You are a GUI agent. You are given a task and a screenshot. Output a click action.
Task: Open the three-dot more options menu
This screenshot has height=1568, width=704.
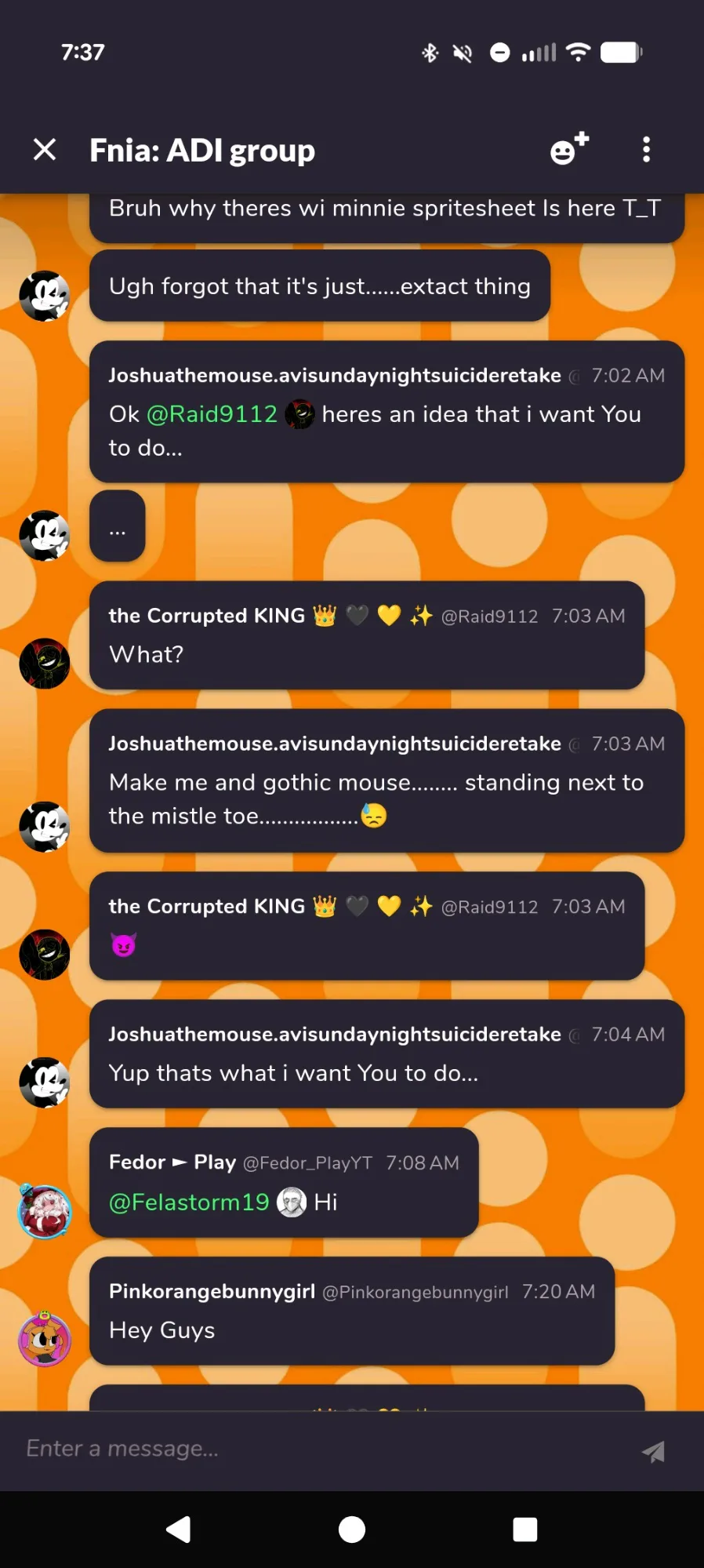coord(646,149)
